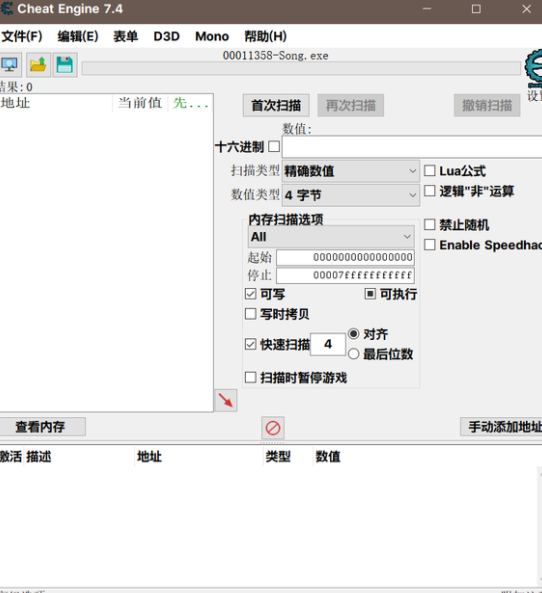Enable the Lua公式 checkbox
542x593 pixels.
[x=430, y=171]
